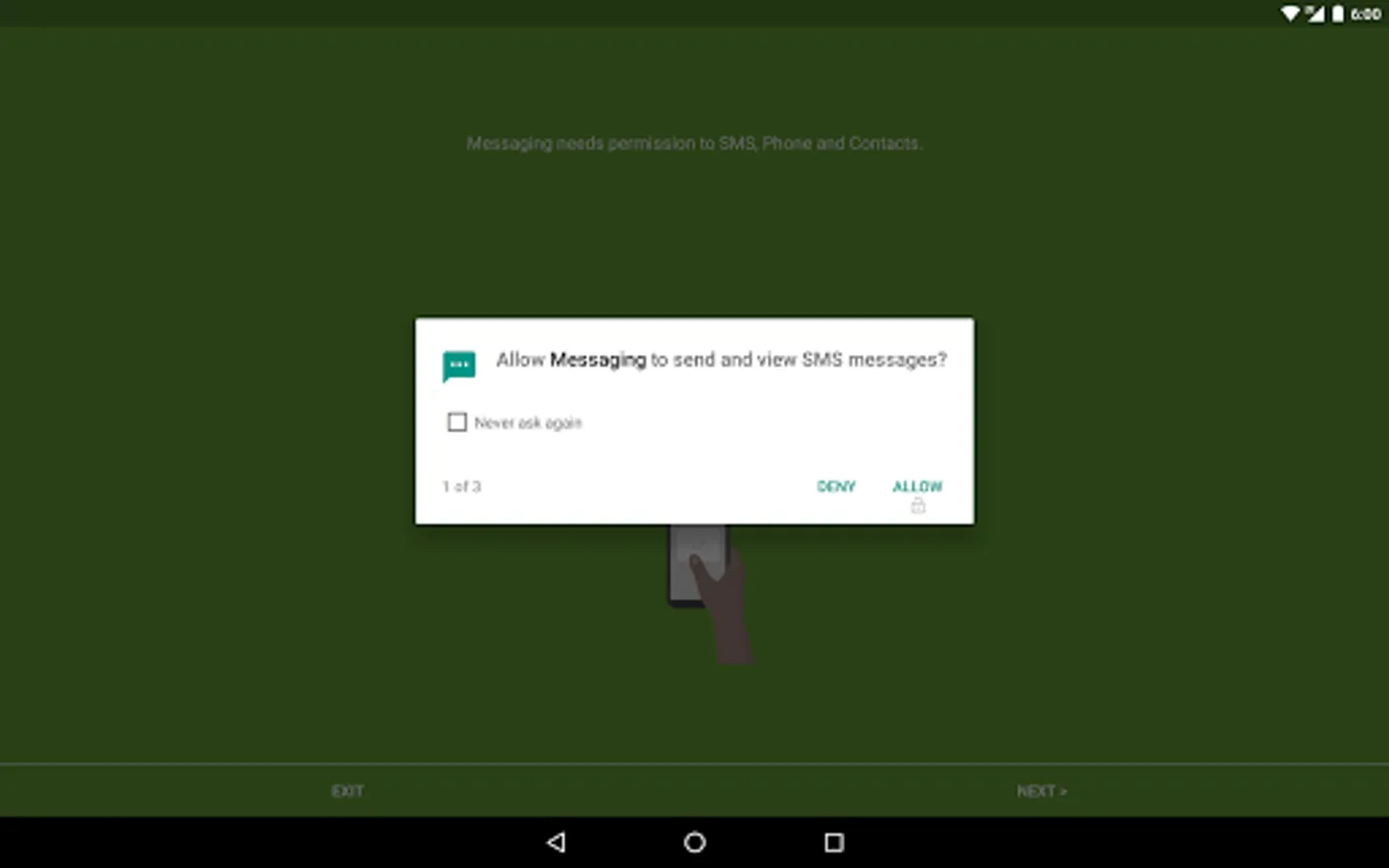Image resolution: width=1389 pixels, height=868 pixels.
Task: Click the 'Messaging needs permission' text
Action: [694, 144]
